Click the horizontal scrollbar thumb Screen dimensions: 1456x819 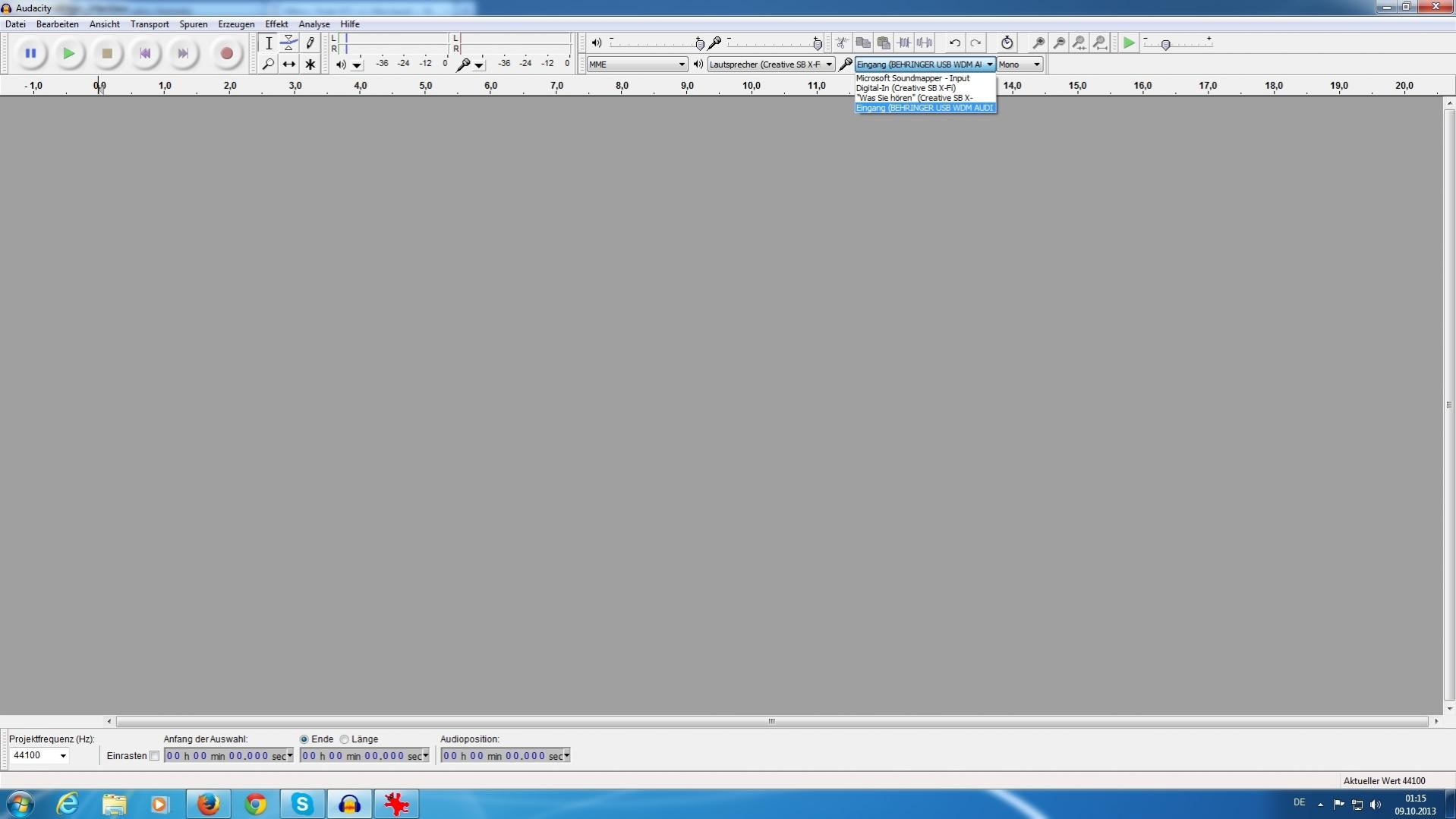[772, 721]
